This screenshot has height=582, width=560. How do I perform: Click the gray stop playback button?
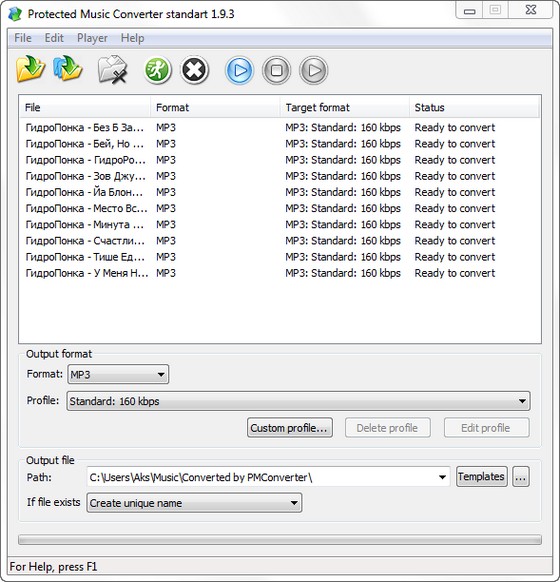276,70
